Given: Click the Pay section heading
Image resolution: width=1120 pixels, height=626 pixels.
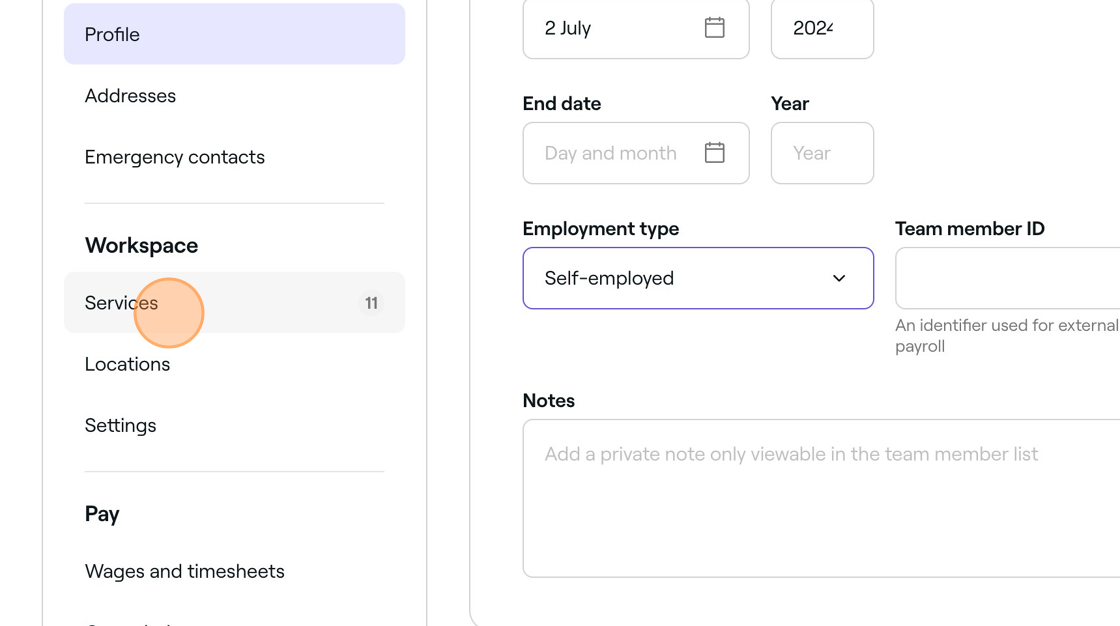Looking at the screenshot, I should point(102,515).
